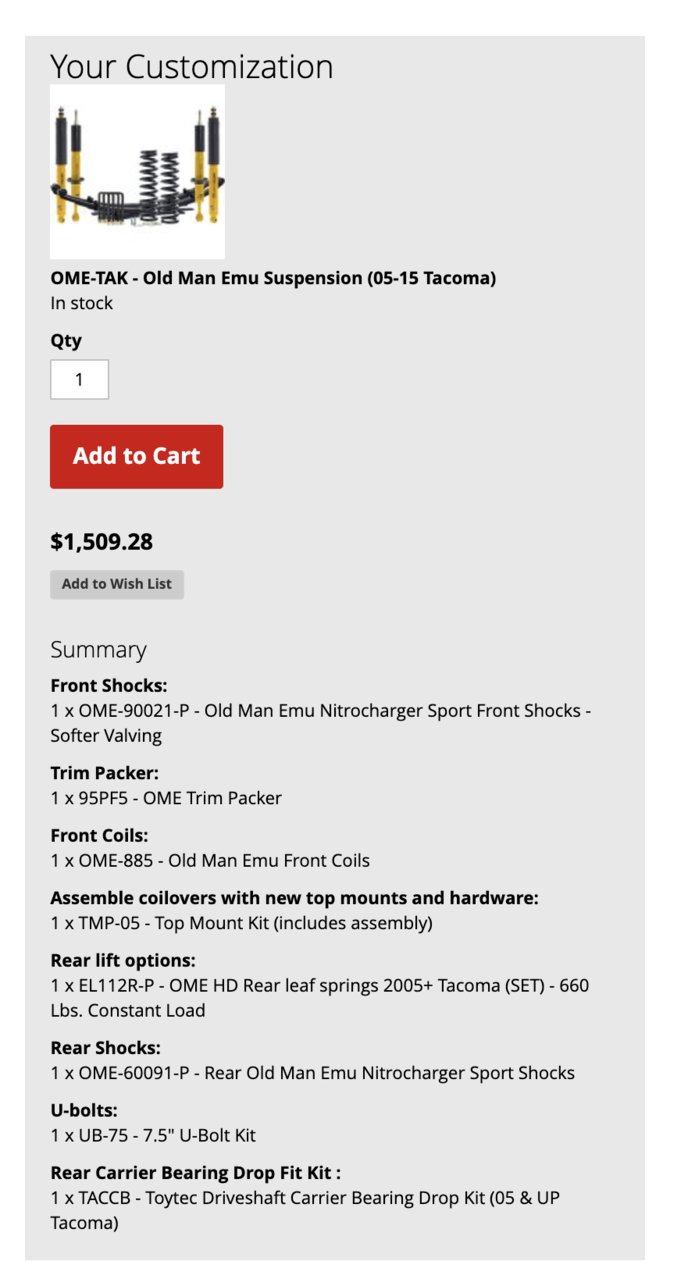
Task: Select the OME-60091-P Rear Nitrocharger Sport Shocks line
Action: point(313,1073)
